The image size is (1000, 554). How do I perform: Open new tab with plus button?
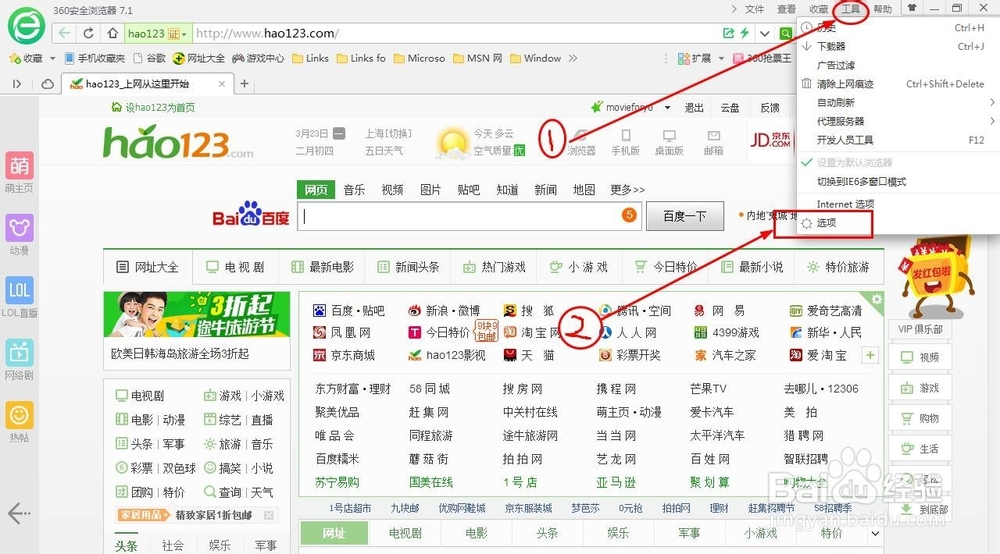(x=244, y=84)
